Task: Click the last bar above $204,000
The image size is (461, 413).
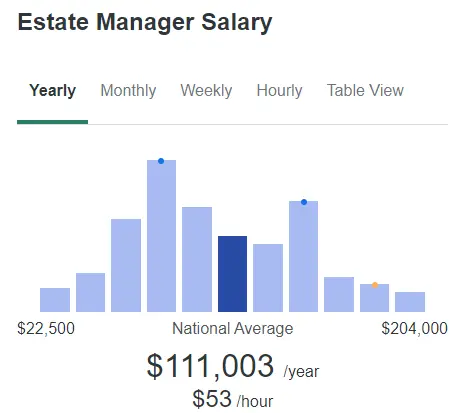Action: pos(410,302)
